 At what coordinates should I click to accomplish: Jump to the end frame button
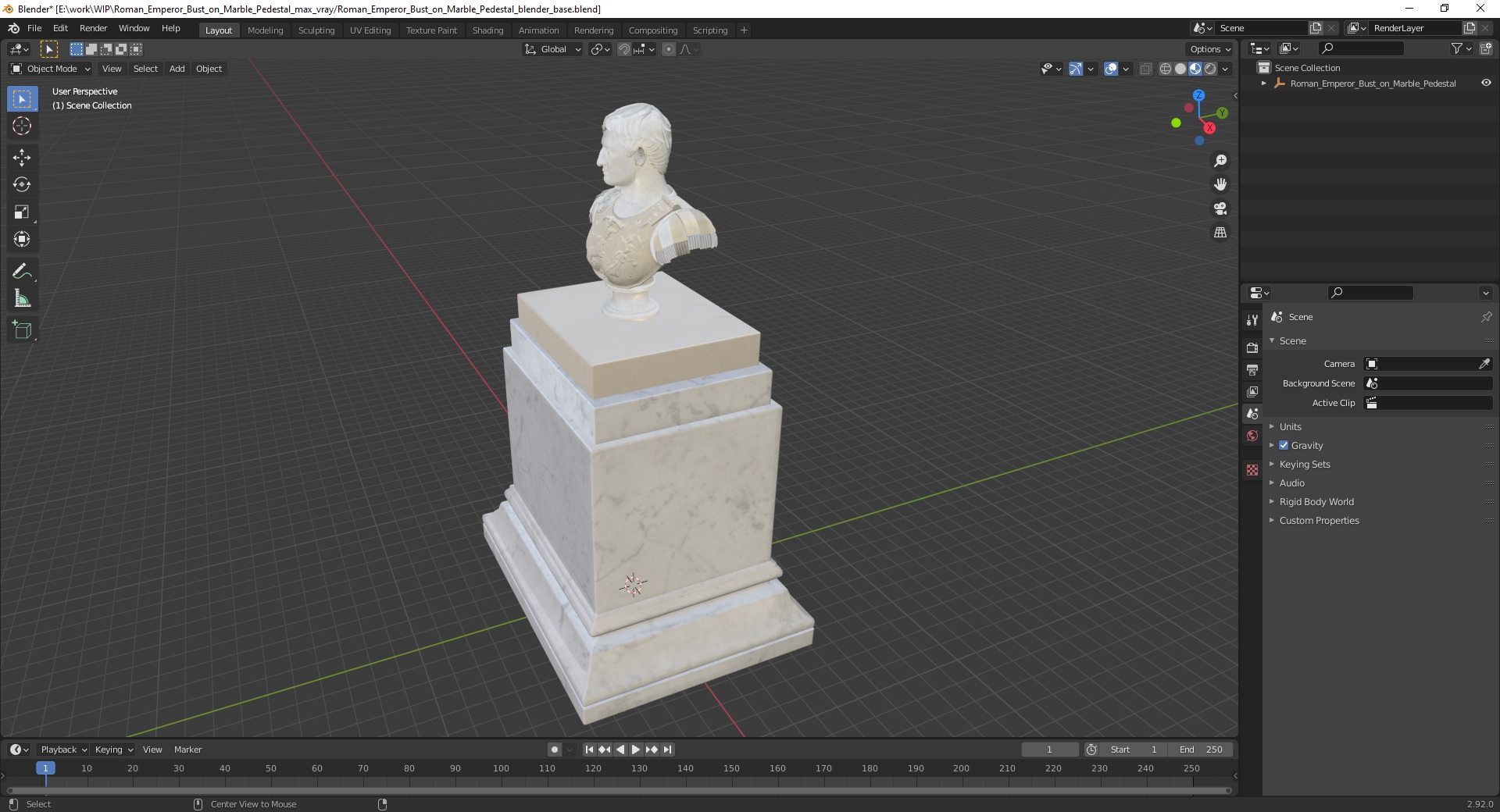pos(667,750)
